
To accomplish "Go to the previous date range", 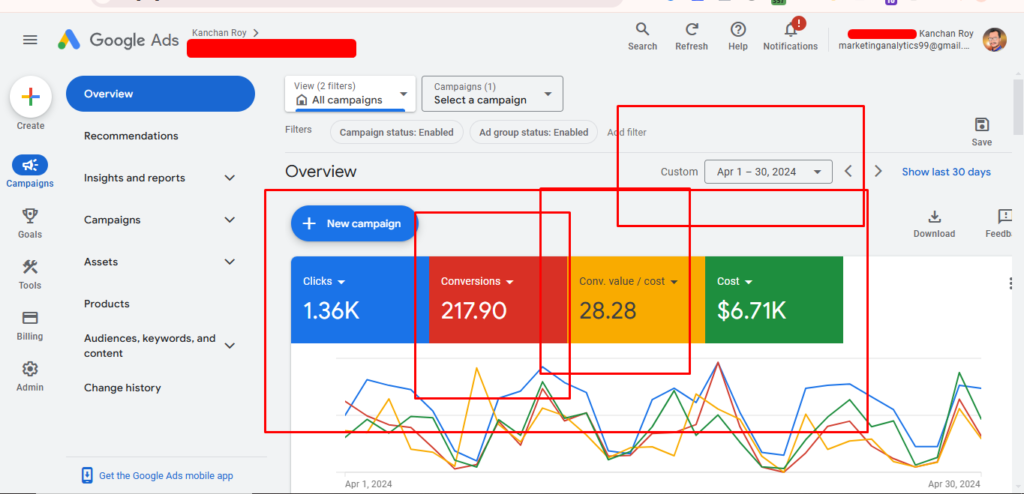I will 848,171.
